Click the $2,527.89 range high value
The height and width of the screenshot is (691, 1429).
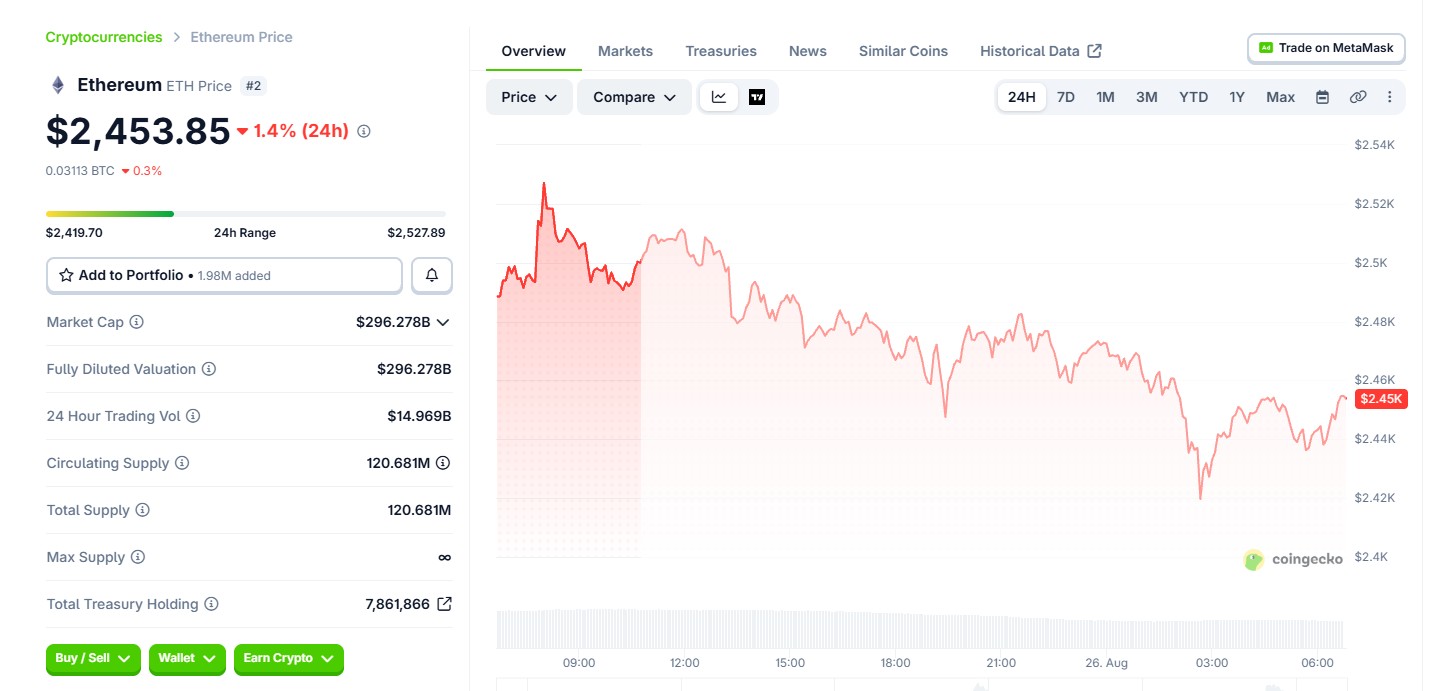[416, 233]
